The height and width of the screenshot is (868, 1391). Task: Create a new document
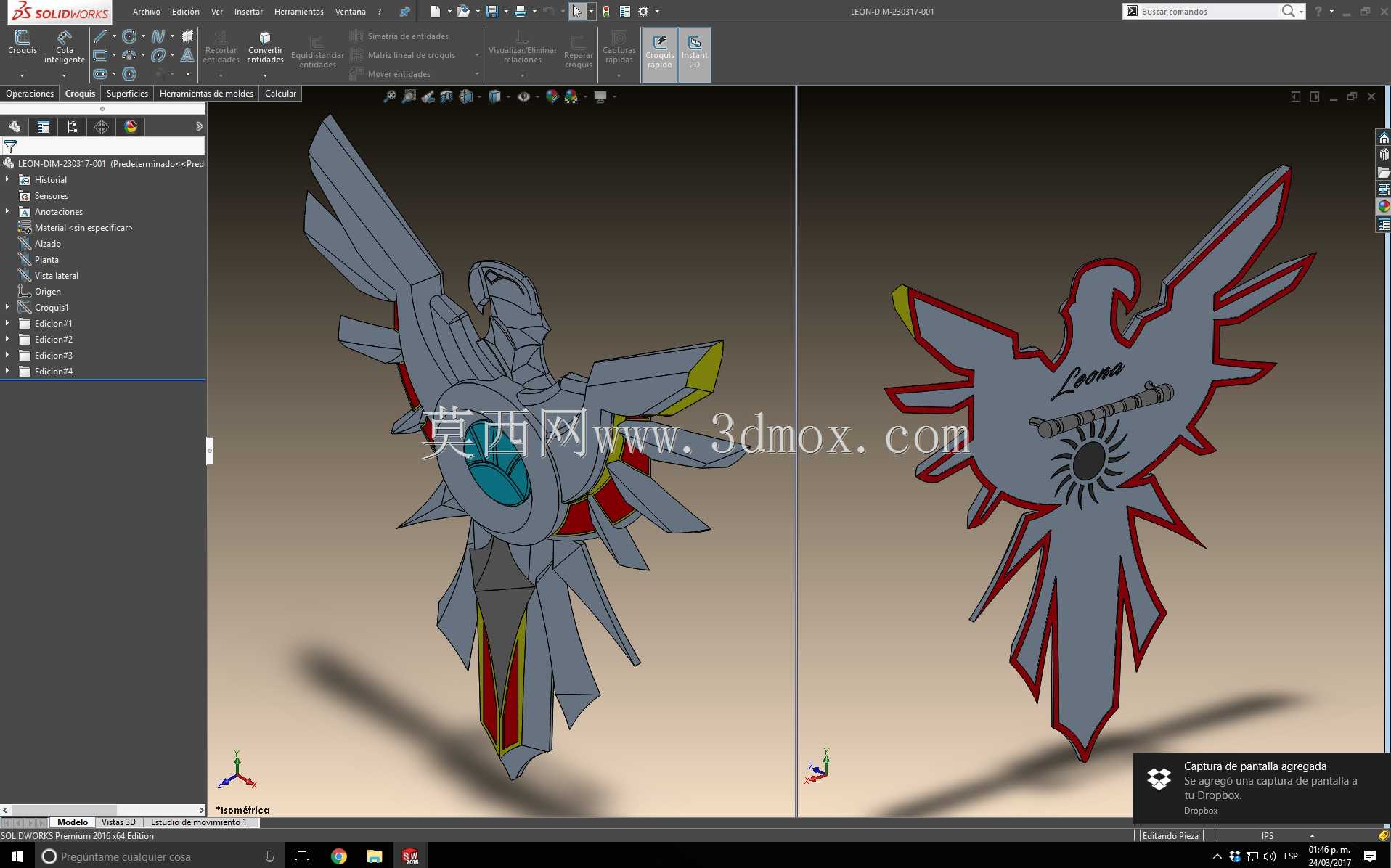click(x=435, y=12)
